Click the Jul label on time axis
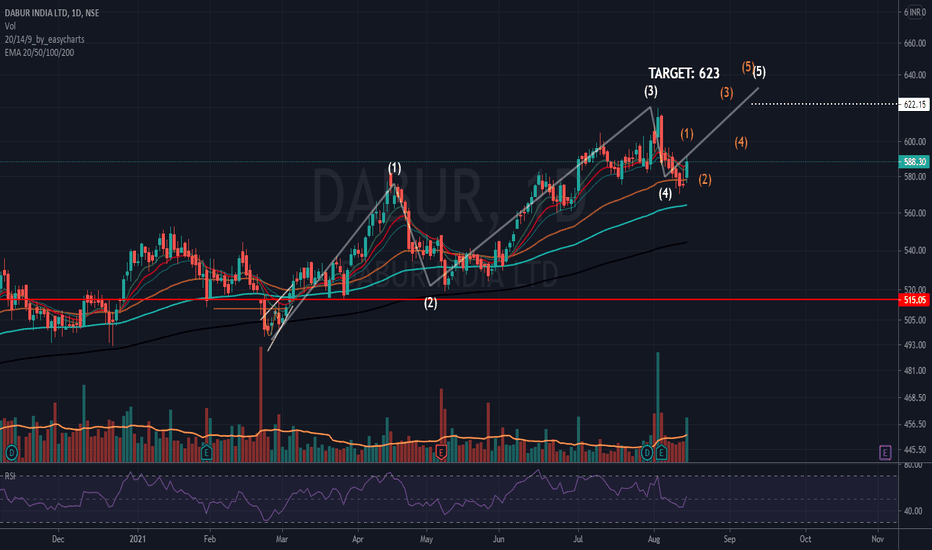 (578, 539)
